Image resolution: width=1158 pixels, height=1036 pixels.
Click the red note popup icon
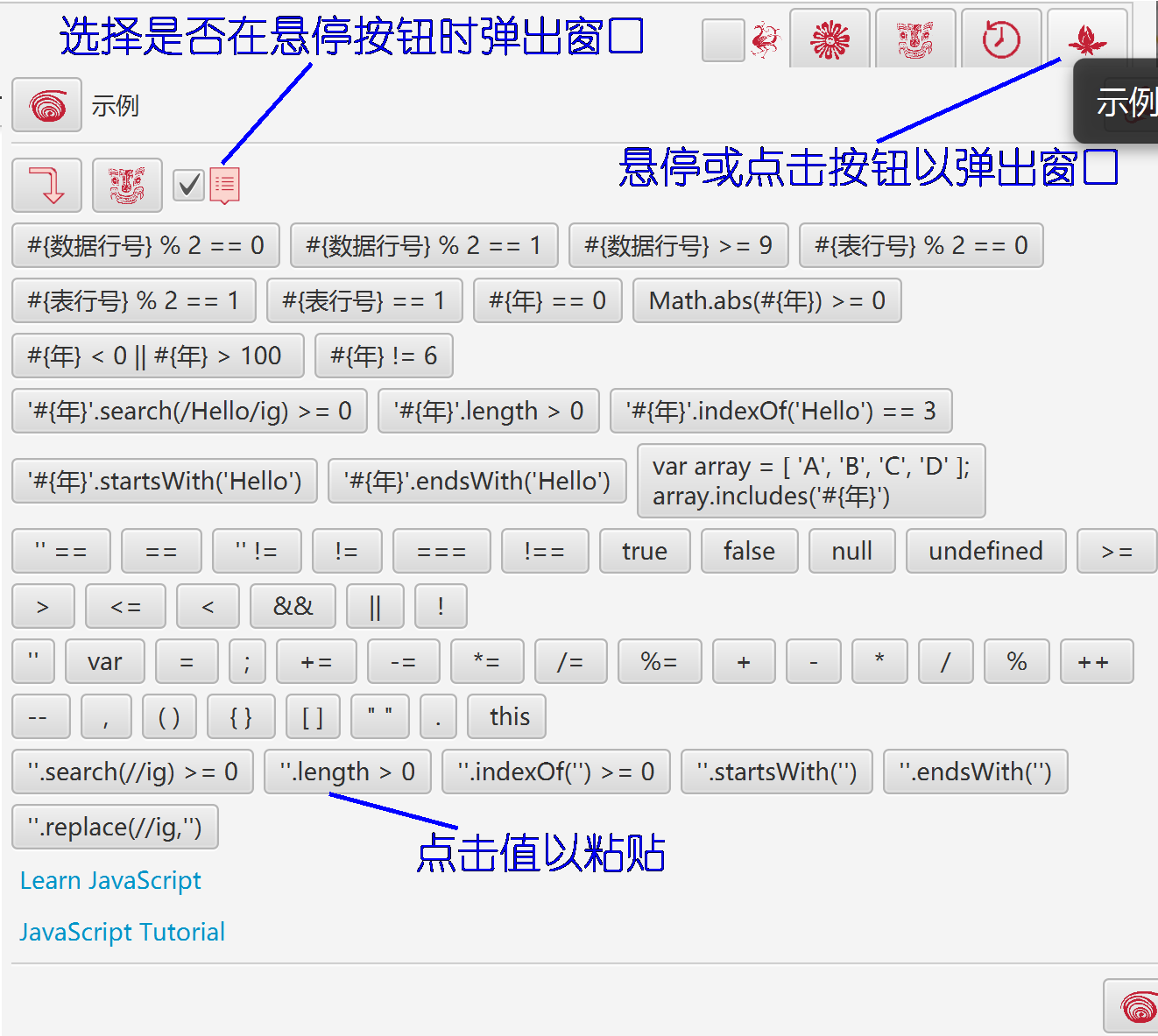point(225,186)
